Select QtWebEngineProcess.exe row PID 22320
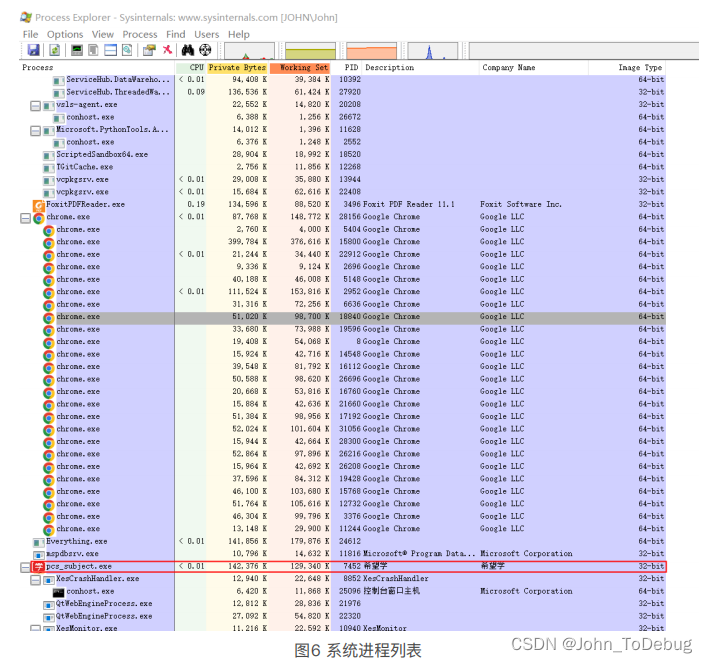707x663 pixels. tap(343, 617)
